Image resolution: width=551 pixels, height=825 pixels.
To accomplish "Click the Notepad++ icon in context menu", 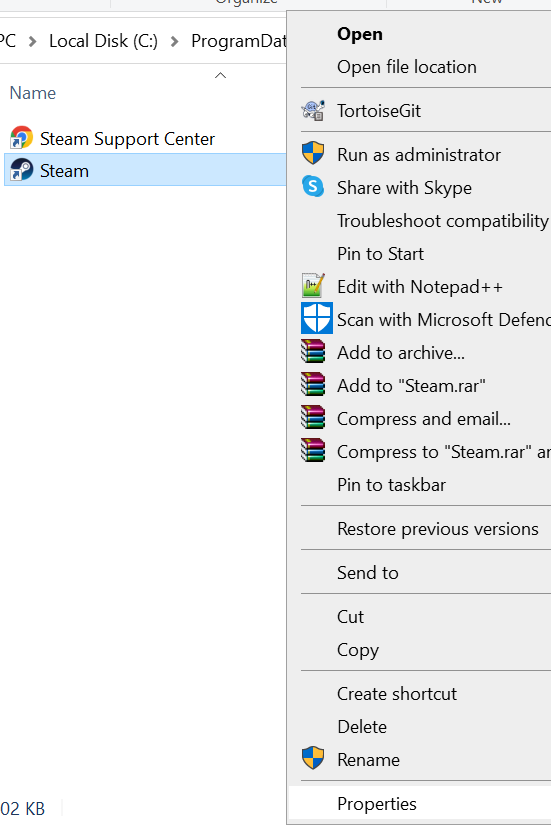I will tap(313, 286).
